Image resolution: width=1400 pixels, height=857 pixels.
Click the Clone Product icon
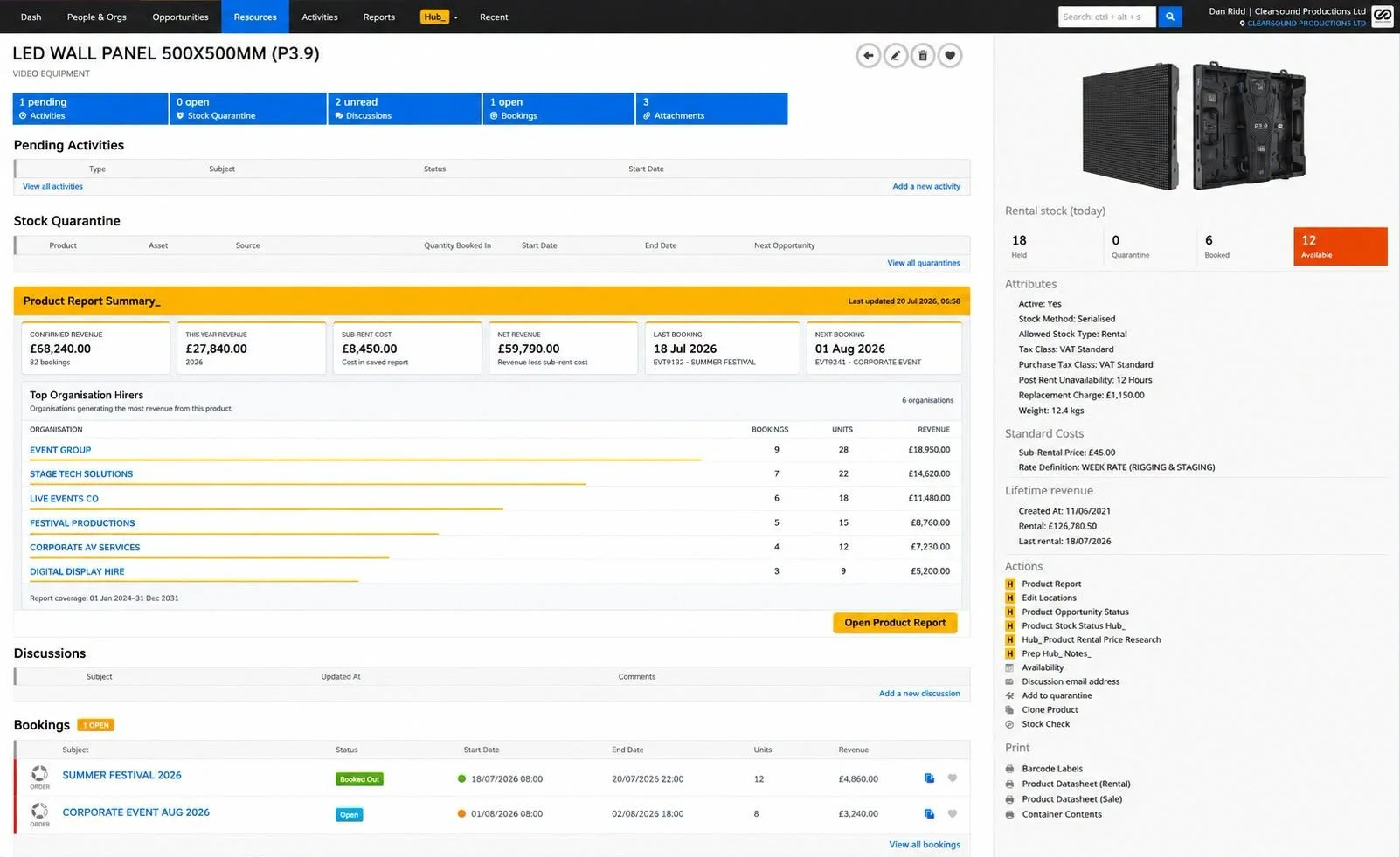coord(1010,709)
